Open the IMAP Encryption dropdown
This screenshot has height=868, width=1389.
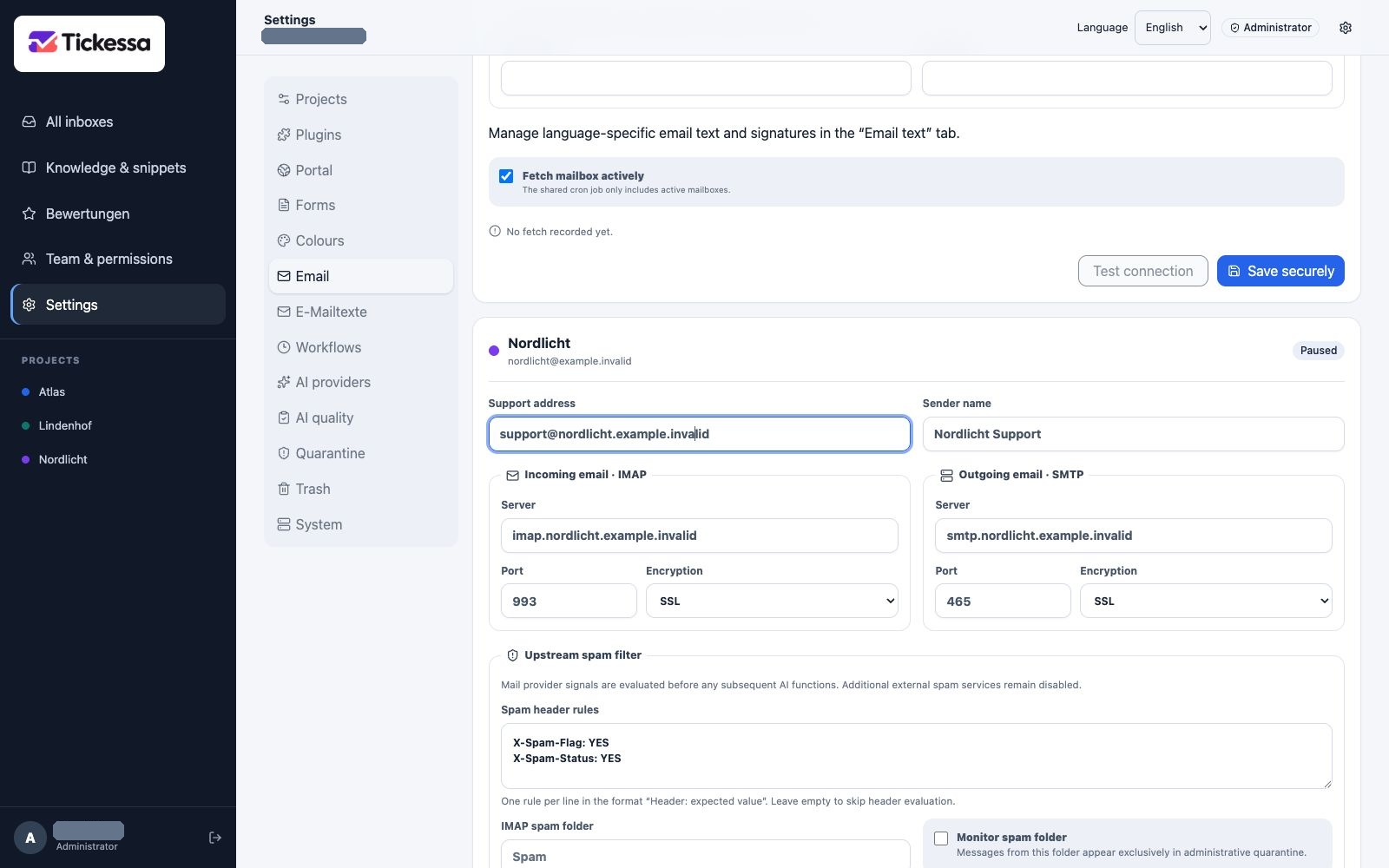[x=772, y=601]
